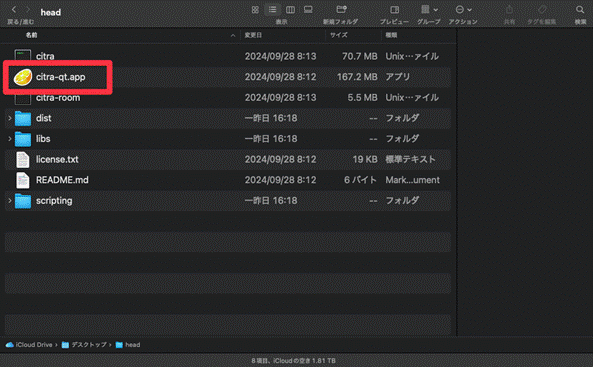
Task: Expand the scripting folder disclosure arrow
Action: (x=9, y=201)
